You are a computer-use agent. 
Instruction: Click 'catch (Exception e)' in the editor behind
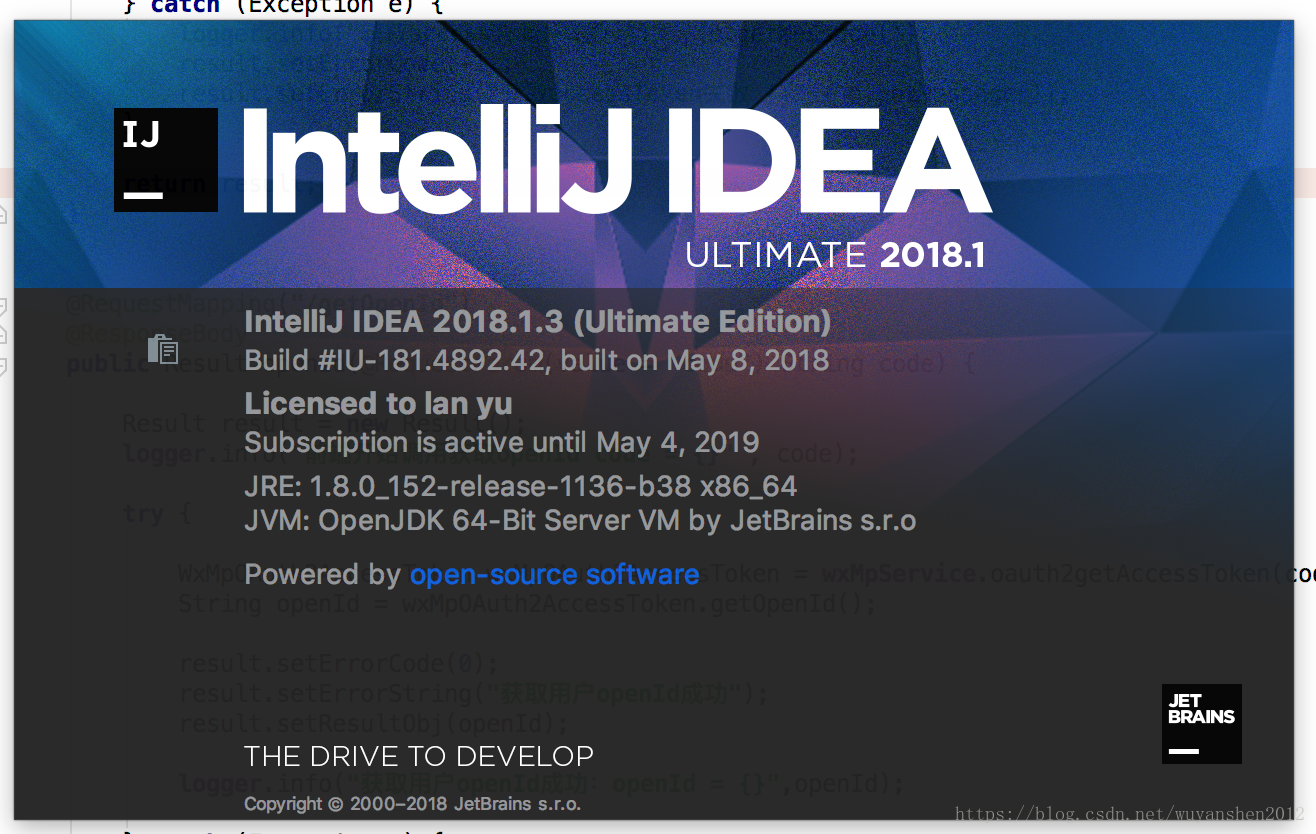pos(284,7)
